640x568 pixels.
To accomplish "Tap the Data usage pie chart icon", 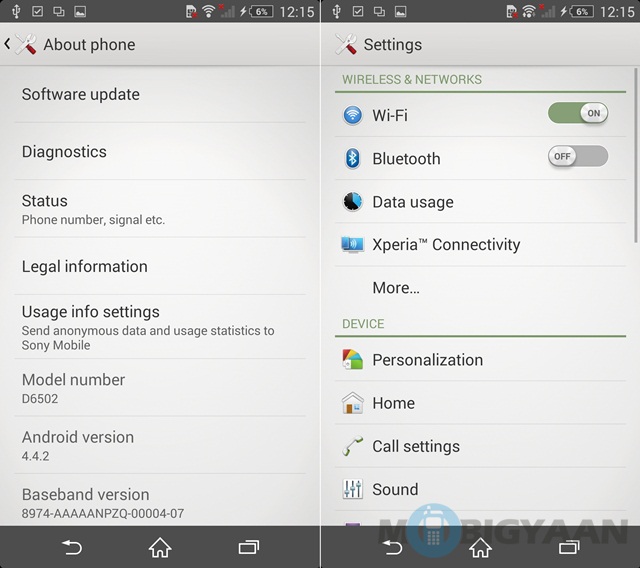I will [x=352, y=202].
